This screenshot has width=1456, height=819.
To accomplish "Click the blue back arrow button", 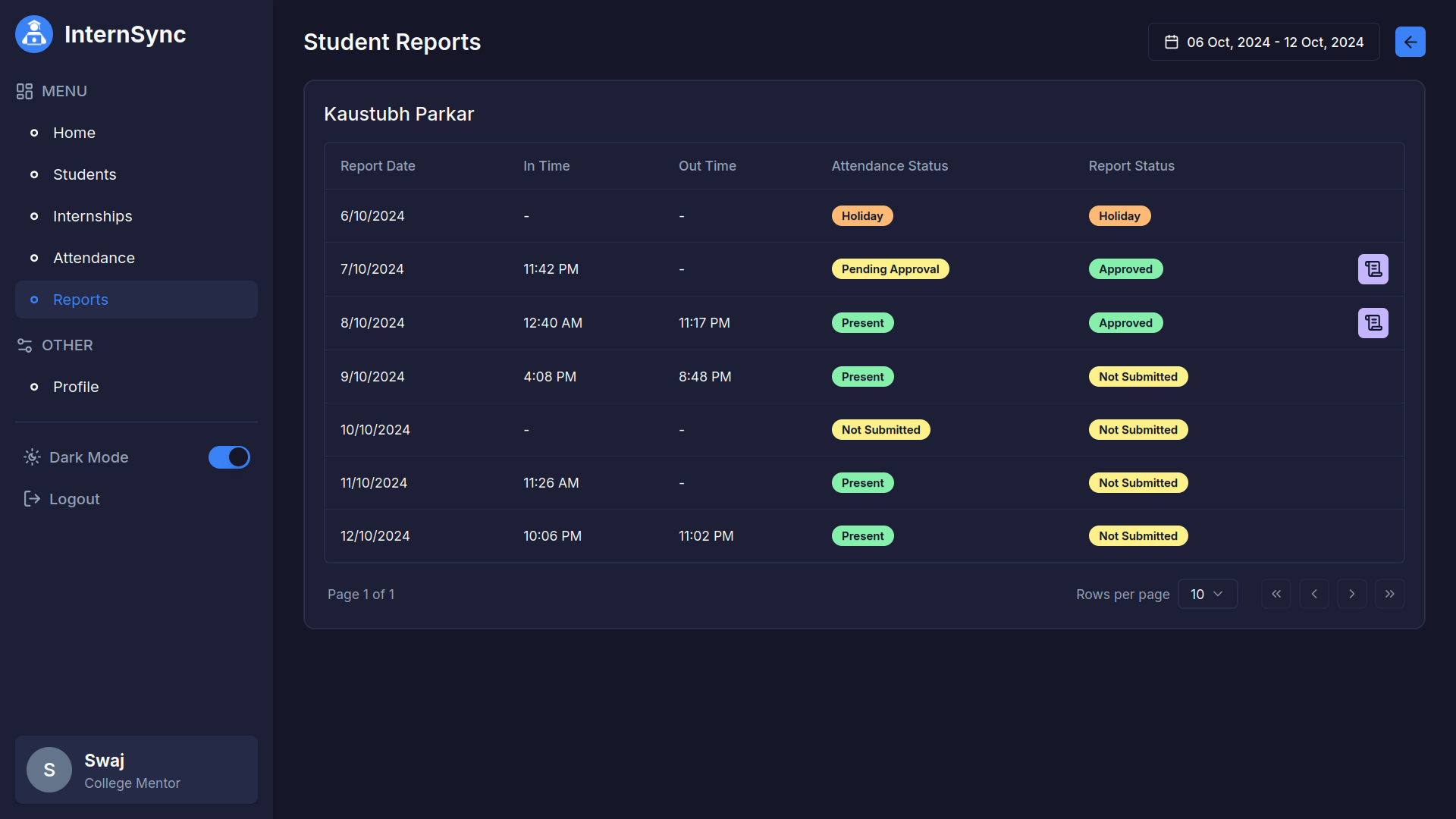I will tap(1410, 42).
